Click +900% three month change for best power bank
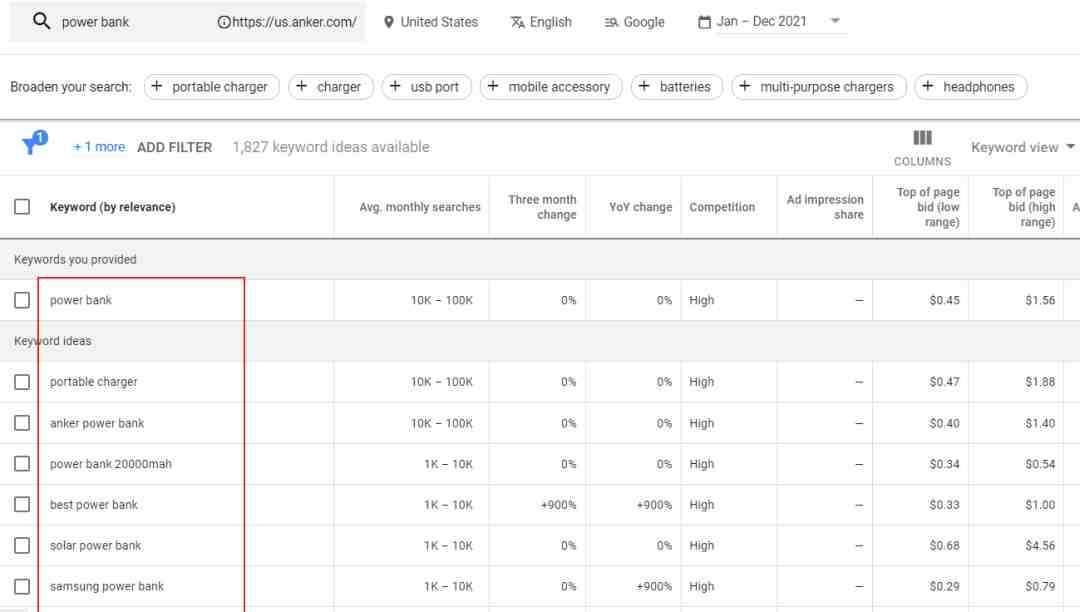Image resolution: width=1080 pixels, height=612 pixels. pos(558,505)
